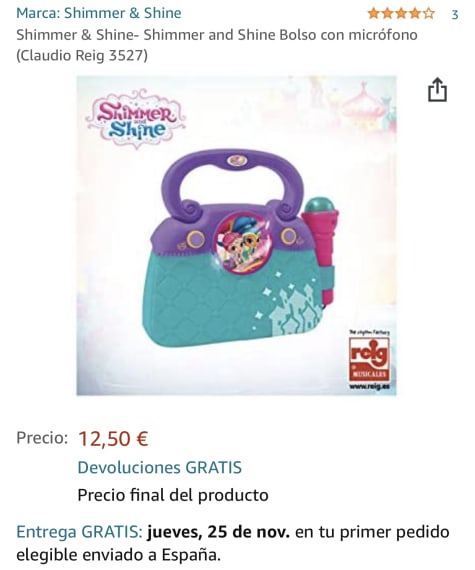Tap the 12,50 € price
The image size is (475, 570).
tap(113, 438)
